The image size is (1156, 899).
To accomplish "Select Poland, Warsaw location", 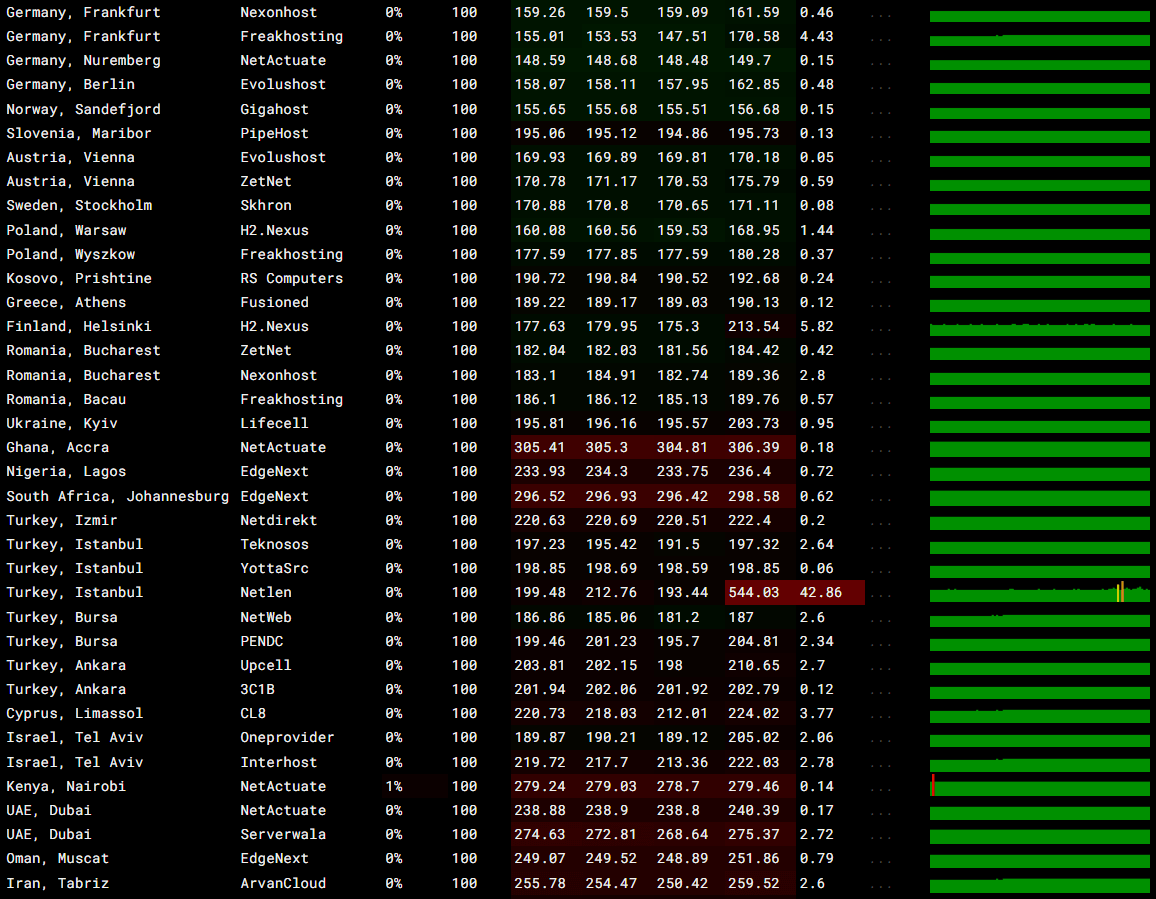I will [66, 230].
